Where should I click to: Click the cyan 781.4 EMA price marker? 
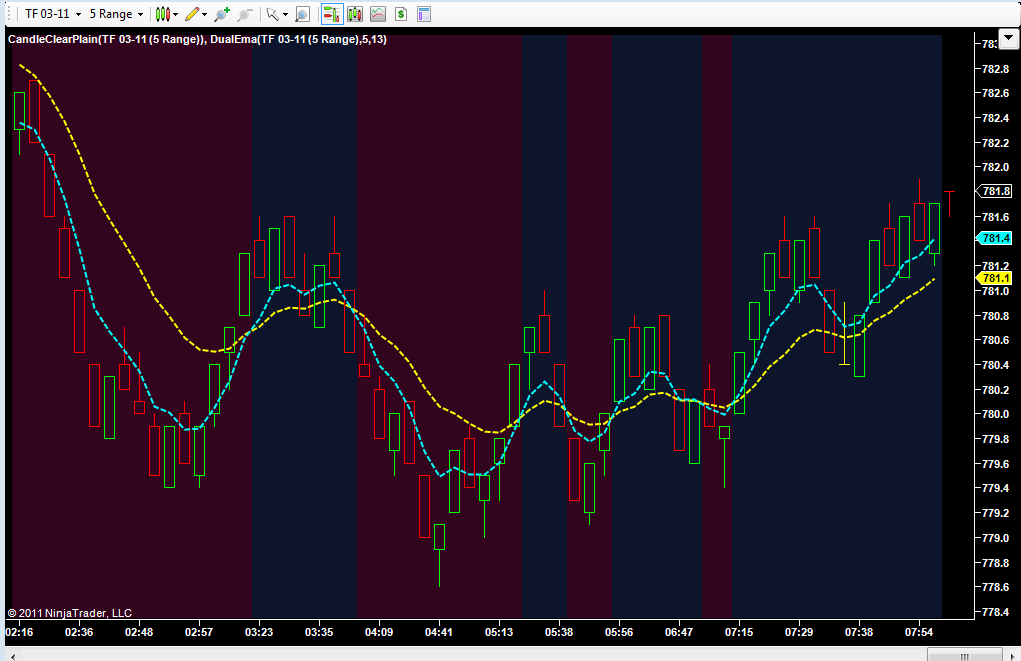point(994,238)
